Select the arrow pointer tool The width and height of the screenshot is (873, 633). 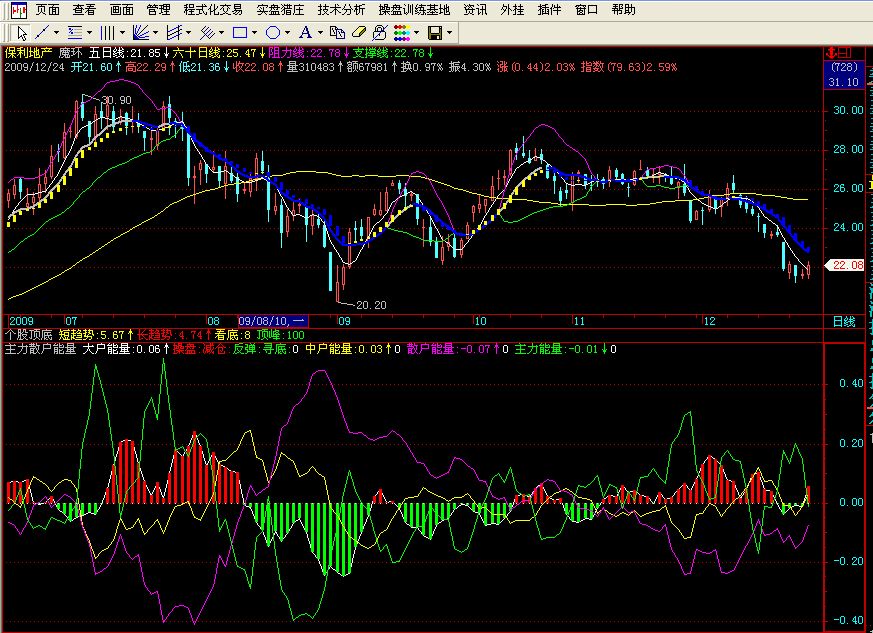click(22, 32)
